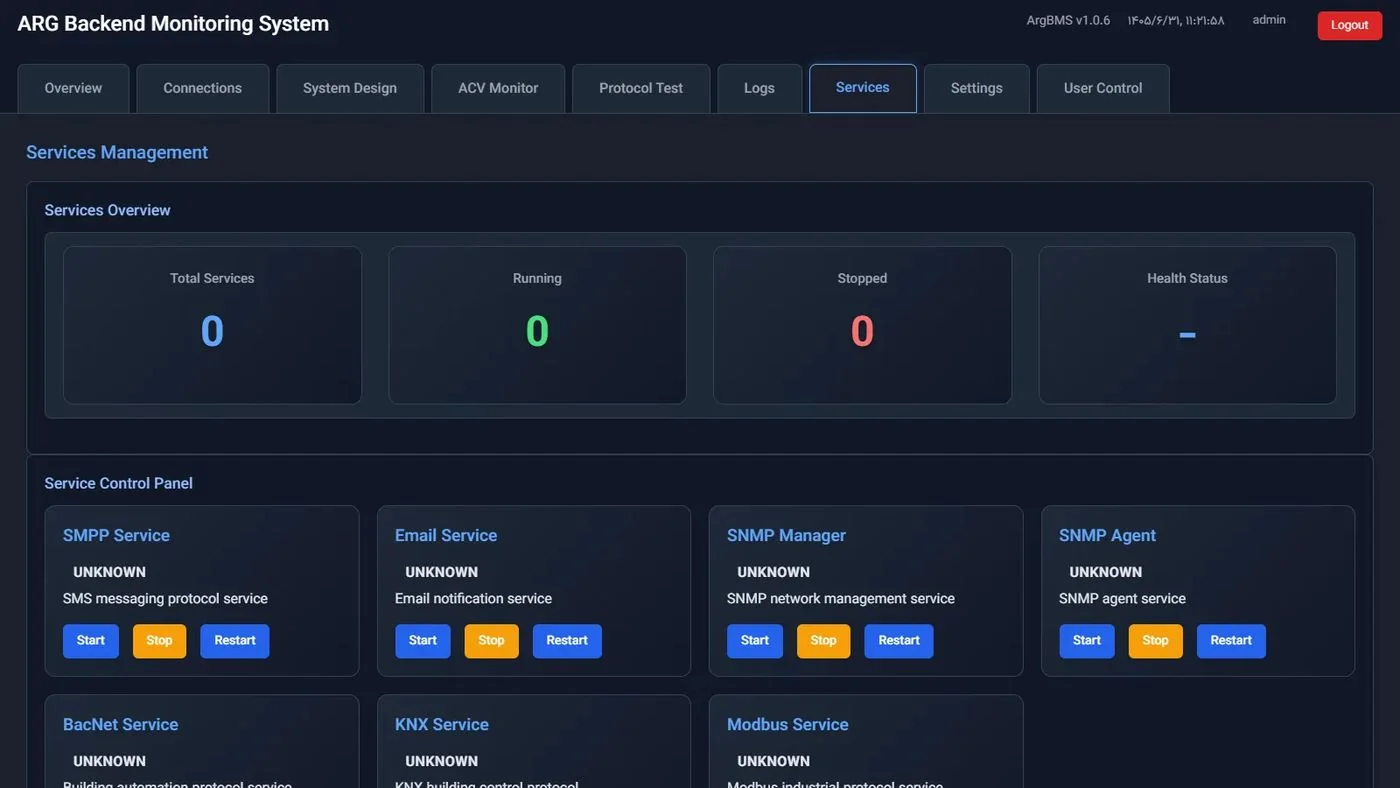Go to the ACV Monitor tab
The height and width of the screenshot is (788, 1400).
coord(498,88)
